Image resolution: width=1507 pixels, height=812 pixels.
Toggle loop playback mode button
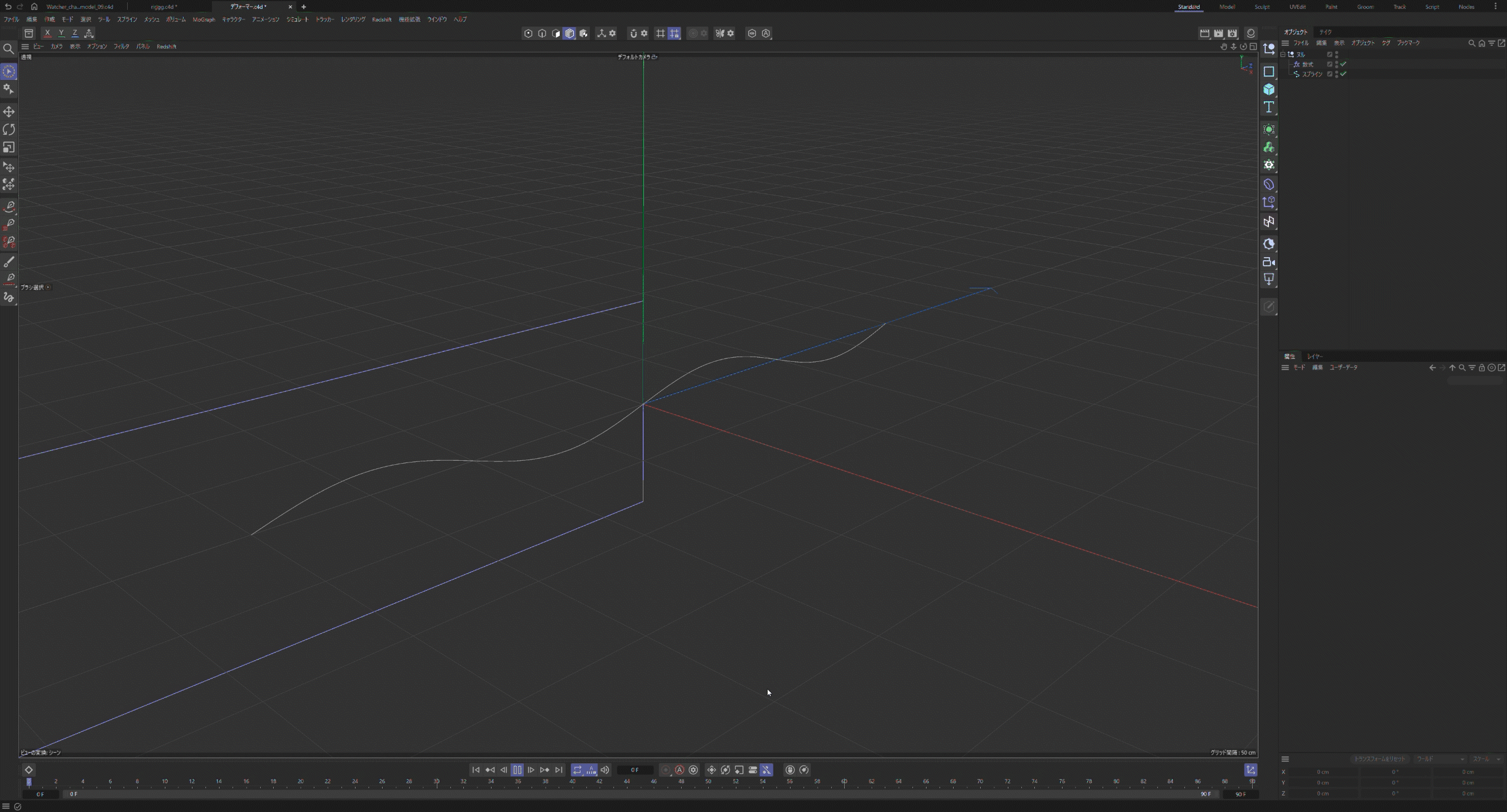[577, 770]
